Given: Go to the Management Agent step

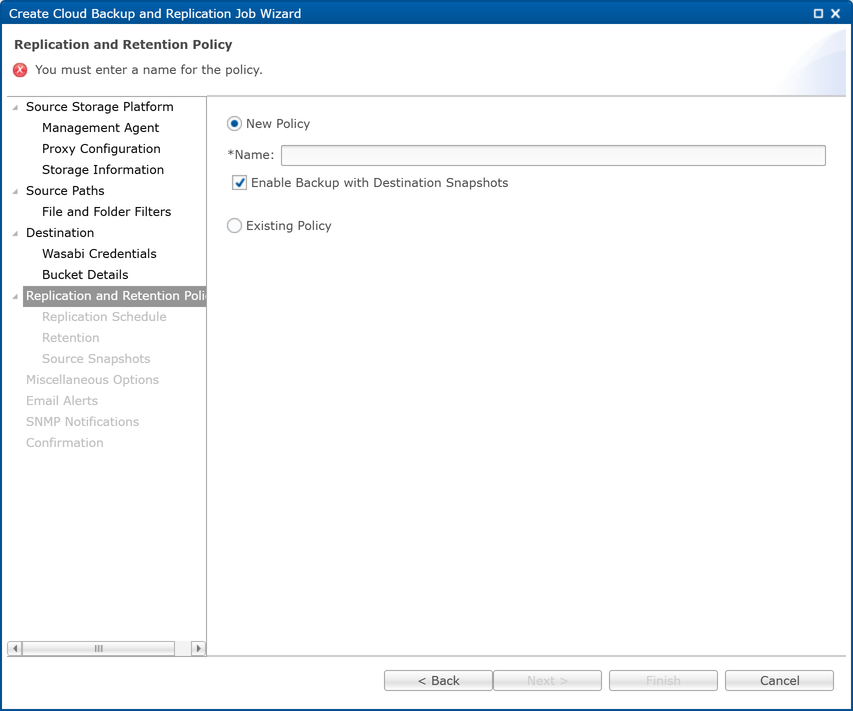Looking at the screenshot, I should tap(101, 128).
